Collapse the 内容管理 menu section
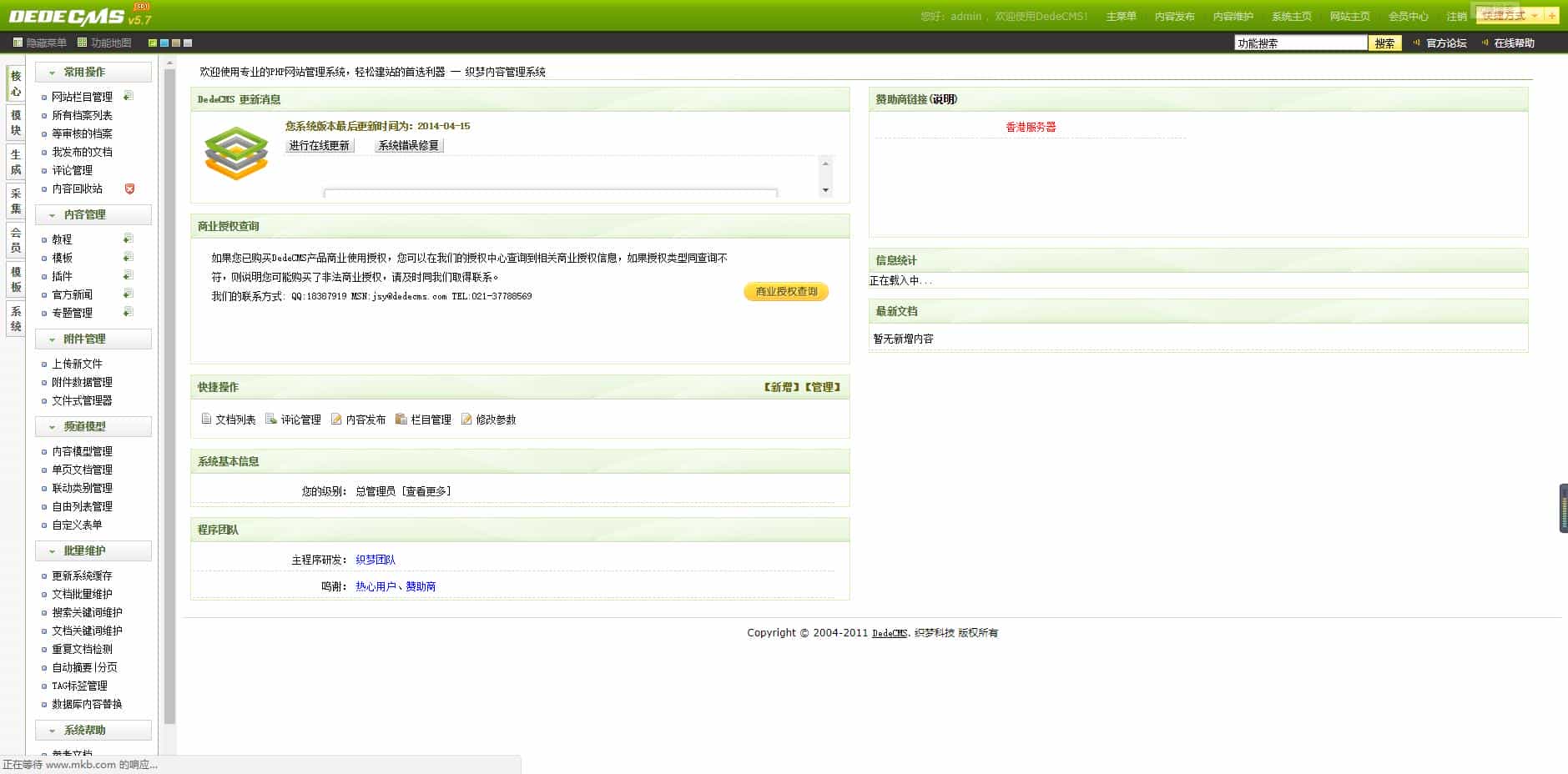 pyautogui.click(x=93, y=215)
